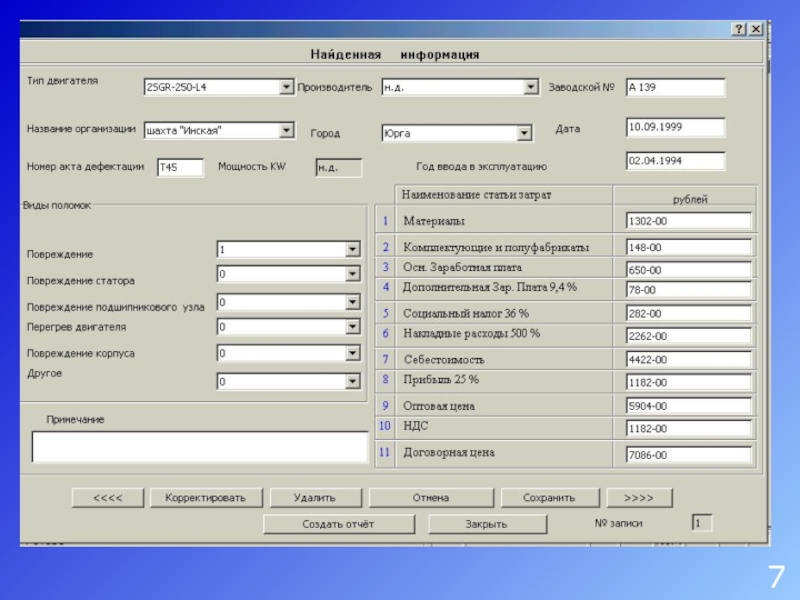Select the Материалы cost field 1302-00
Viewport: 800px width, 600px height.
point(688,221)
